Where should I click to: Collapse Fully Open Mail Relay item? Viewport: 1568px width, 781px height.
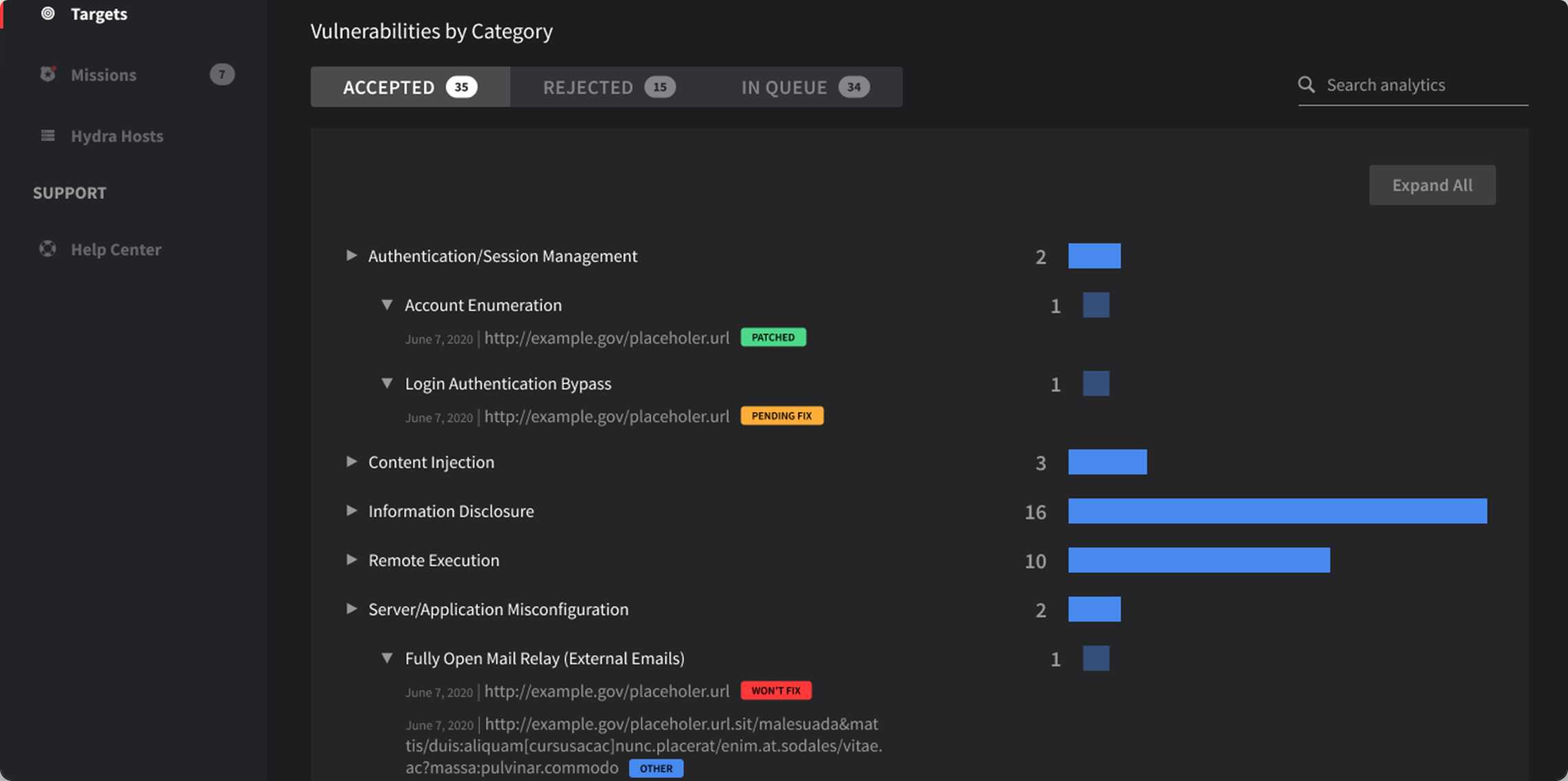[387, 658]
